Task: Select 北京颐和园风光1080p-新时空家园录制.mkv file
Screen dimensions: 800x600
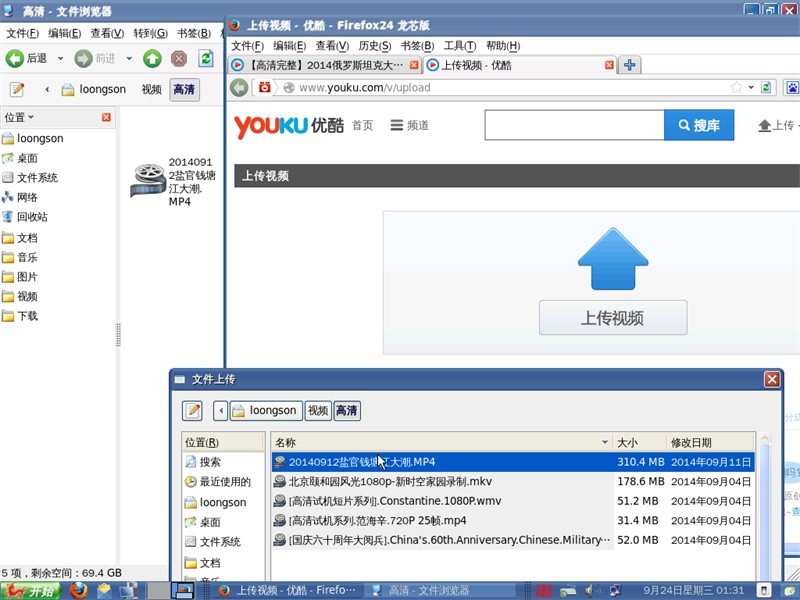Action: point(513,481)
